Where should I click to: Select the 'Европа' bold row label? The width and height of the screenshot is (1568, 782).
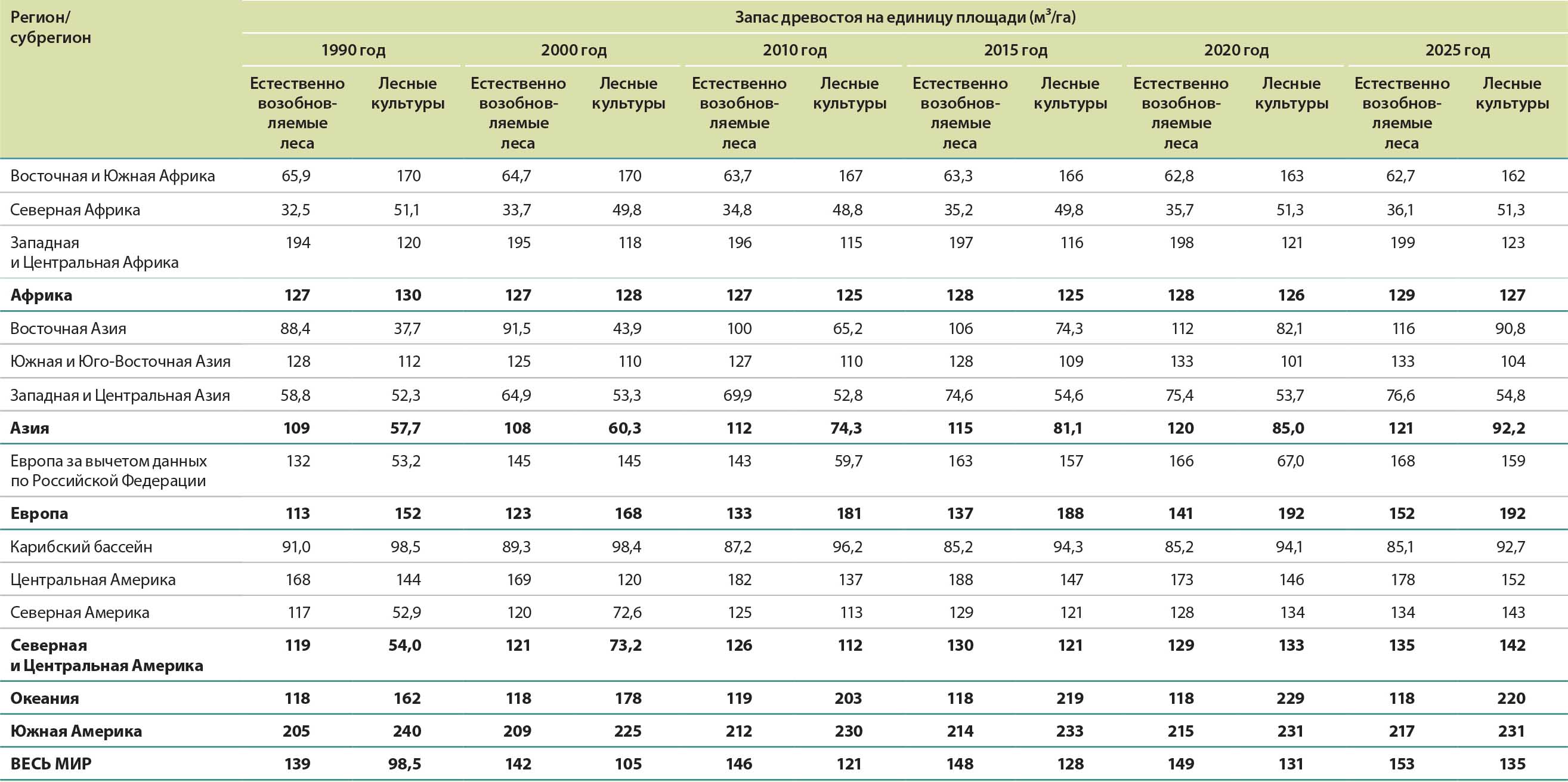(x=39, y=513)
